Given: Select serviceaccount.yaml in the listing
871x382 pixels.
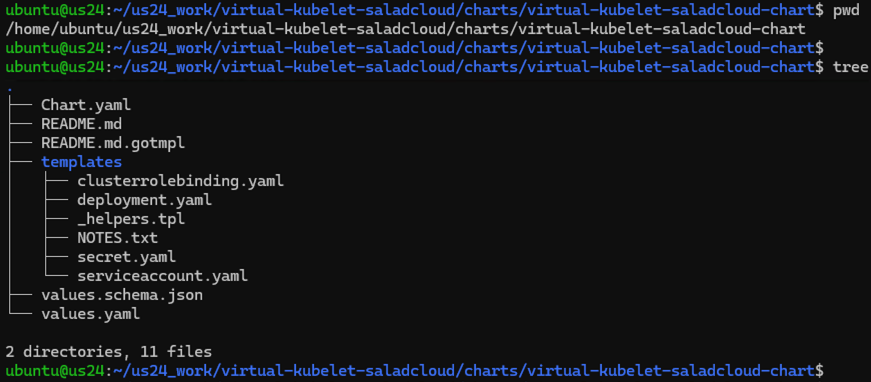Looking at the screenshot, I should 163,276.
